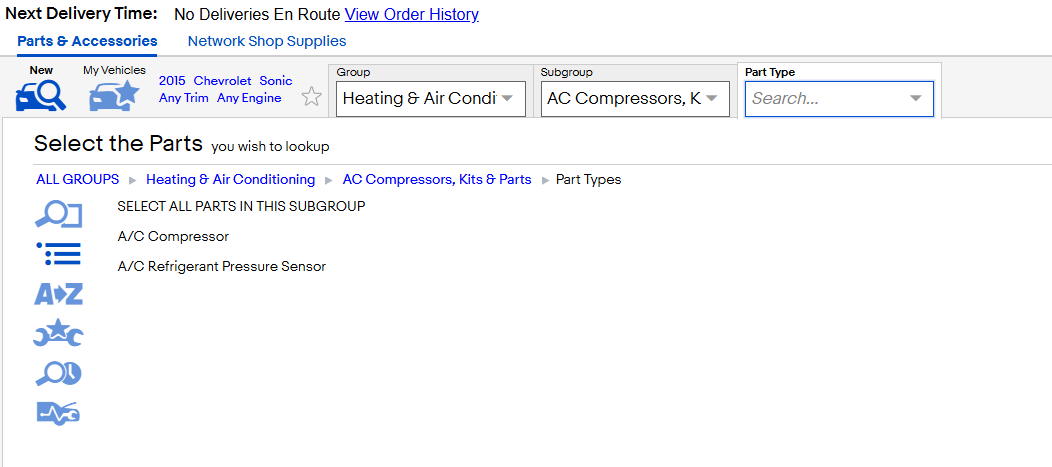Click into the Part Type search field
Screen dimensions: 1052x467
[x=839, y=99]
